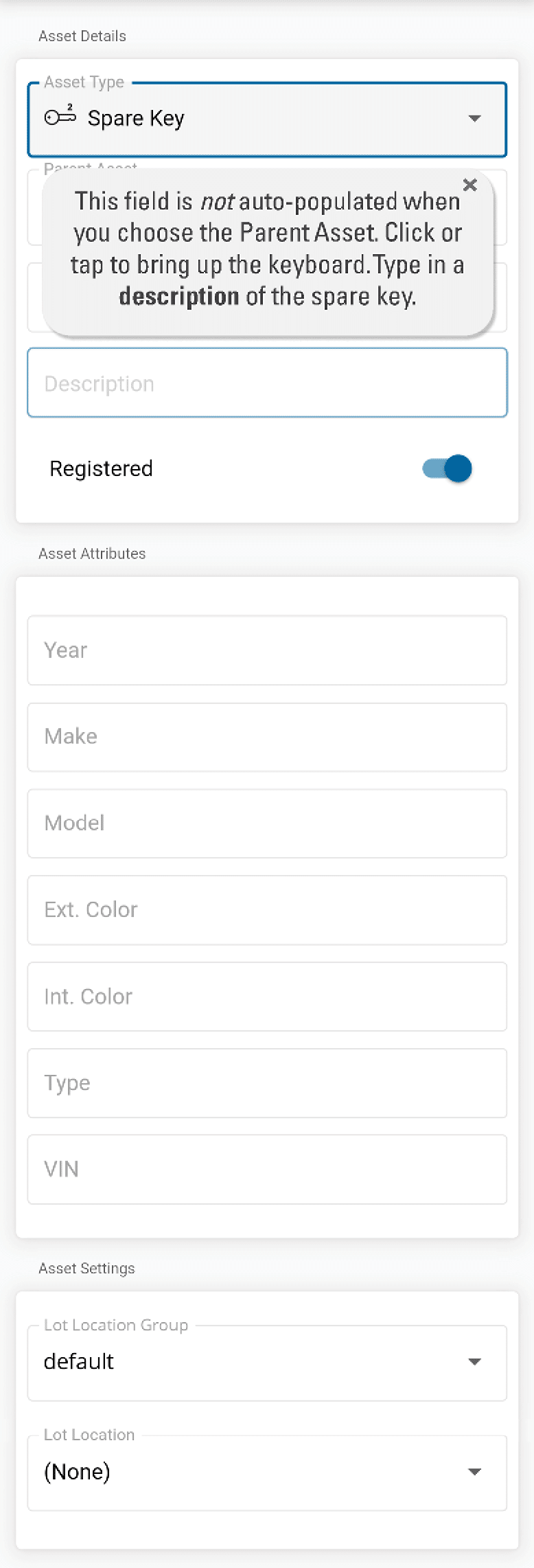This screenshot has height=1568, width=534.
Task: Expand the Lot Location Group dropdown
Action: (x=474, y=1362)
